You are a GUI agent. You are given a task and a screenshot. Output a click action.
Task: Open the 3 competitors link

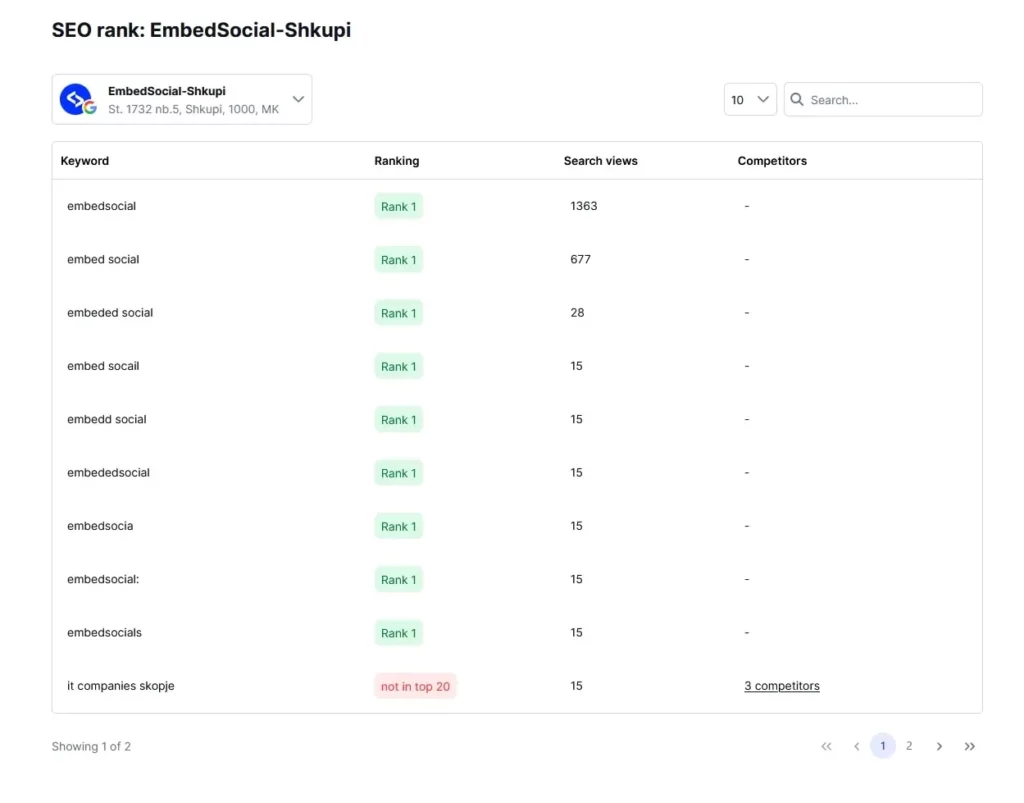point(781,686)
